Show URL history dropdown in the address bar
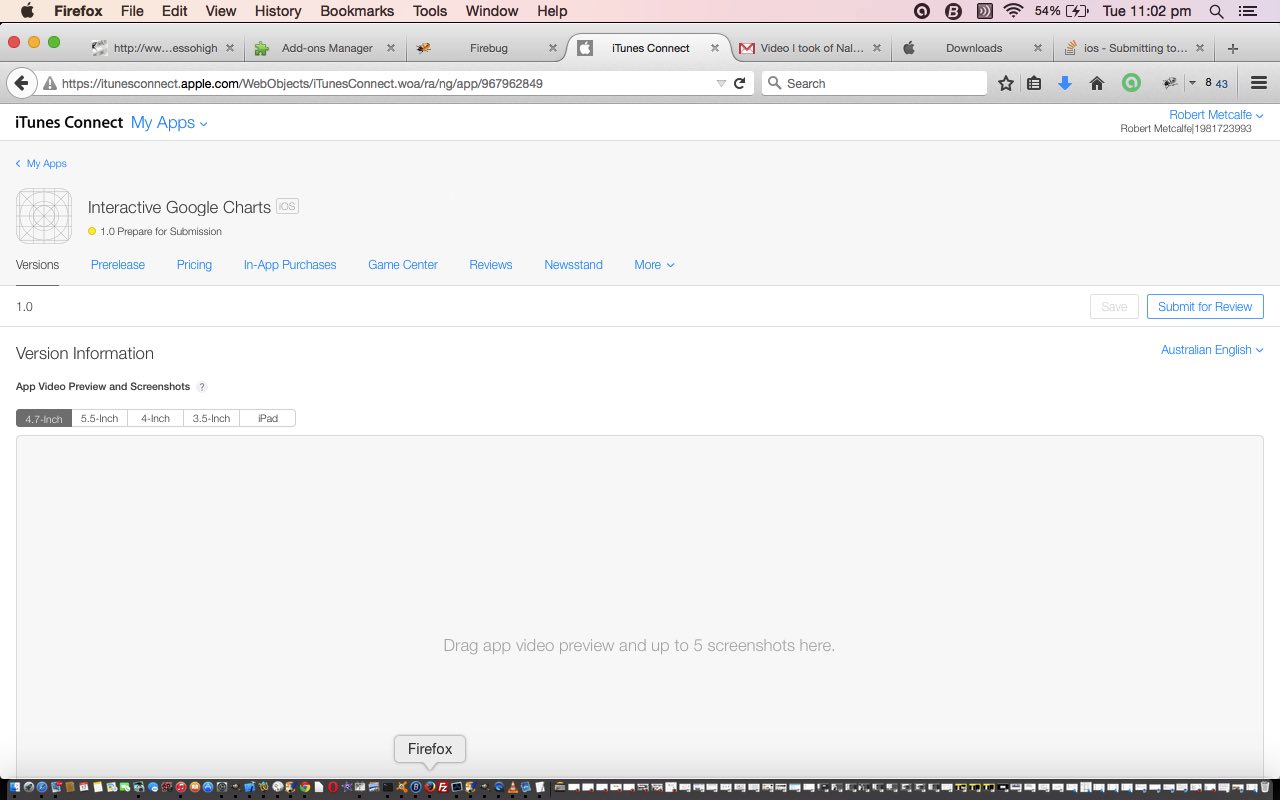This screenshot has width=1280, height=800. (x=721, y=84)
